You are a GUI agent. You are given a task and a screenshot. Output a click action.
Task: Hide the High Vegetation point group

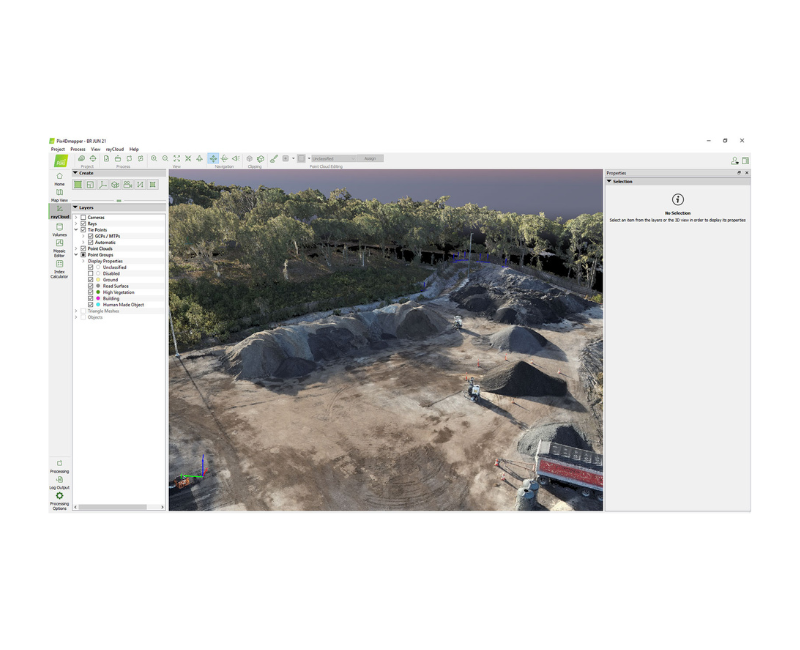pos(90,292)
